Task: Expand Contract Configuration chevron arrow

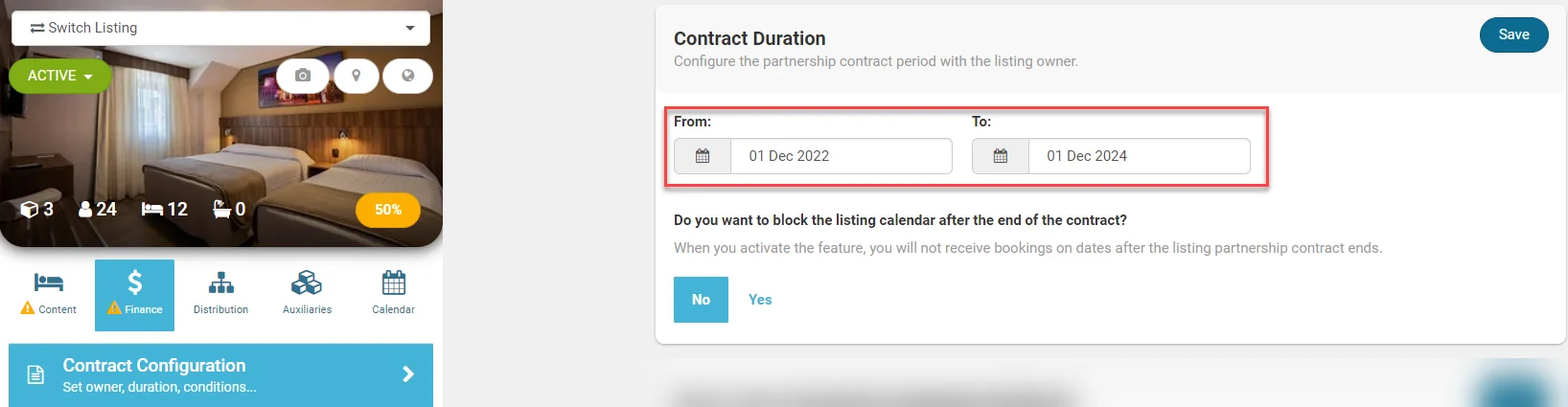Action: (408, 374)
